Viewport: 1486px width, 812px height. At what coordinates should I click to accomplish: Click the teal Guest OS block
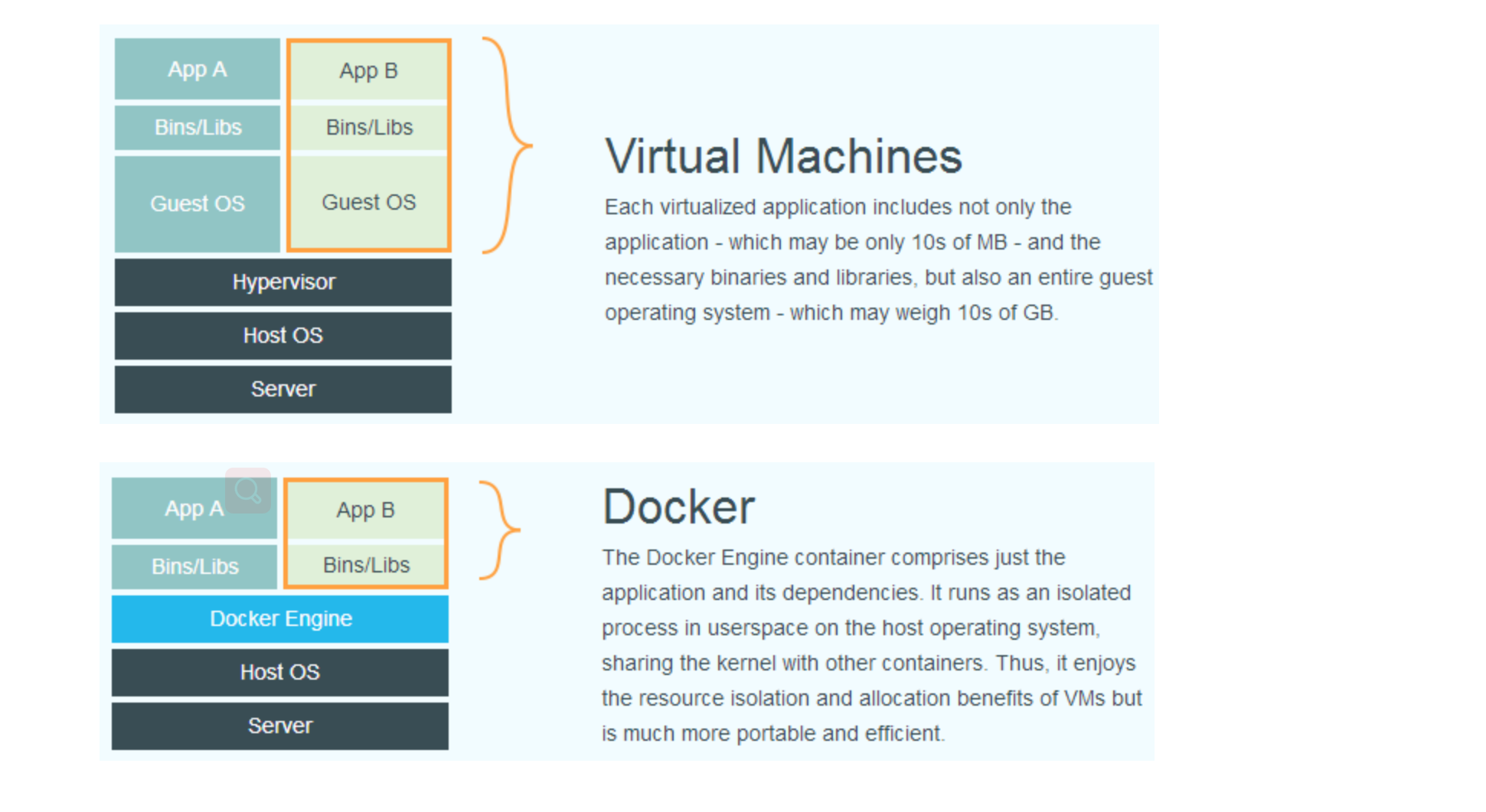click(198, 204)
